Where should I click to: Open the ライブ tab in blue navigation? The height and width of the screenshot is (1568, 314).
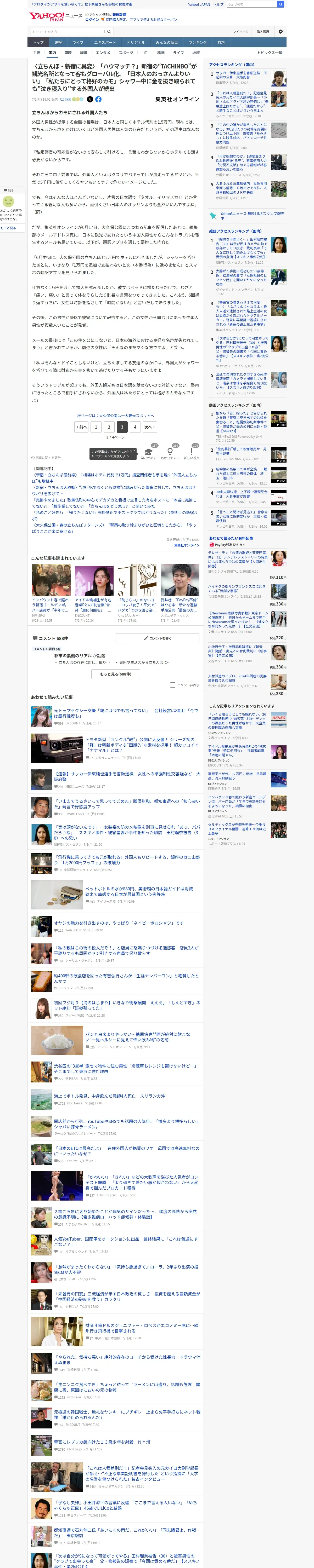78,43
